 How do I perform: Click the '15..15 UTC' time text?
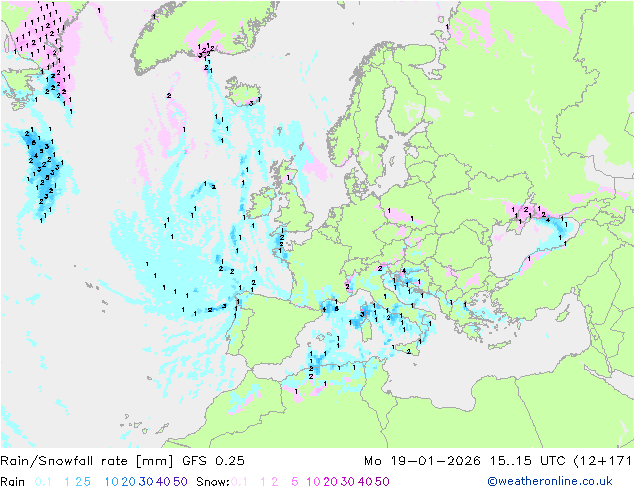[528, 461]
